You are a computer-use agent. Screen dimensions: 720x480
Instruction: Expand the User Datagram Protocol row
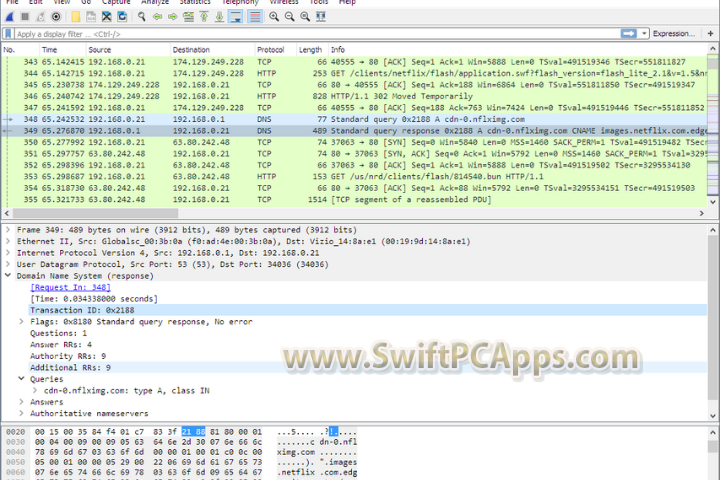click(8, 264)
